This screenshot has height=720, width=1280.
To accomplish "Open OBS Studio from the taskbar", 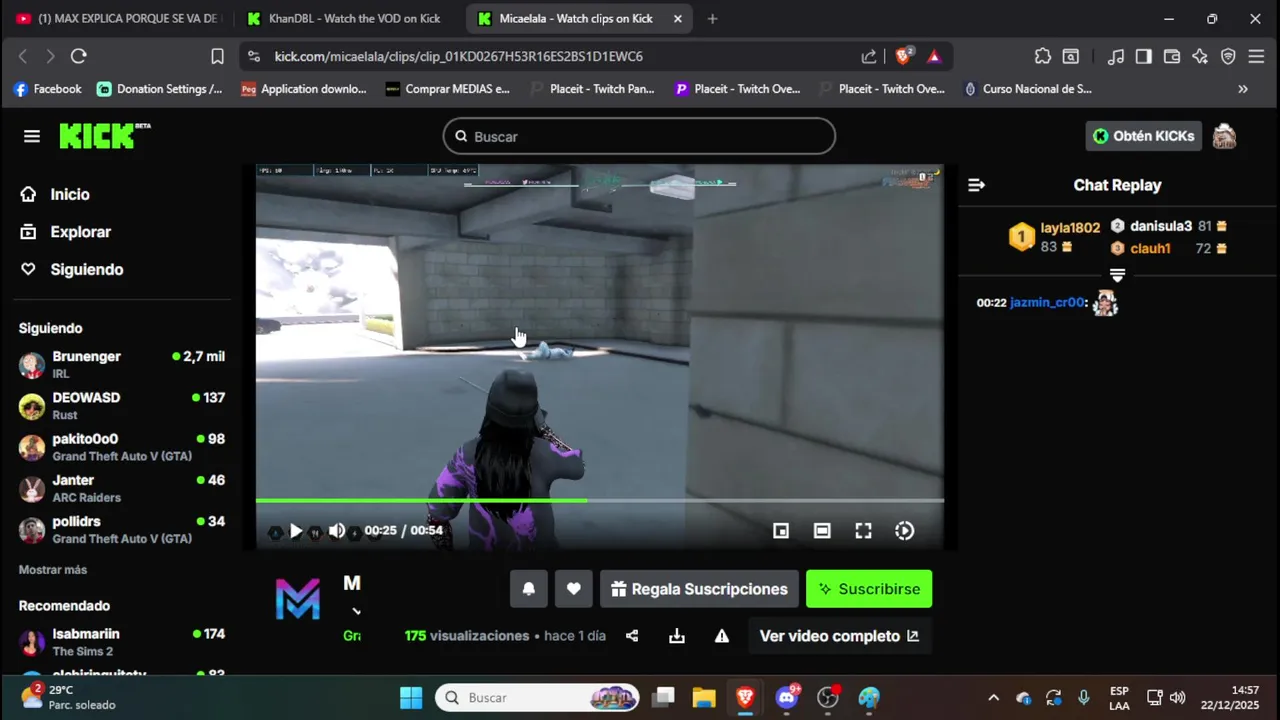I will tap(828, 697).
